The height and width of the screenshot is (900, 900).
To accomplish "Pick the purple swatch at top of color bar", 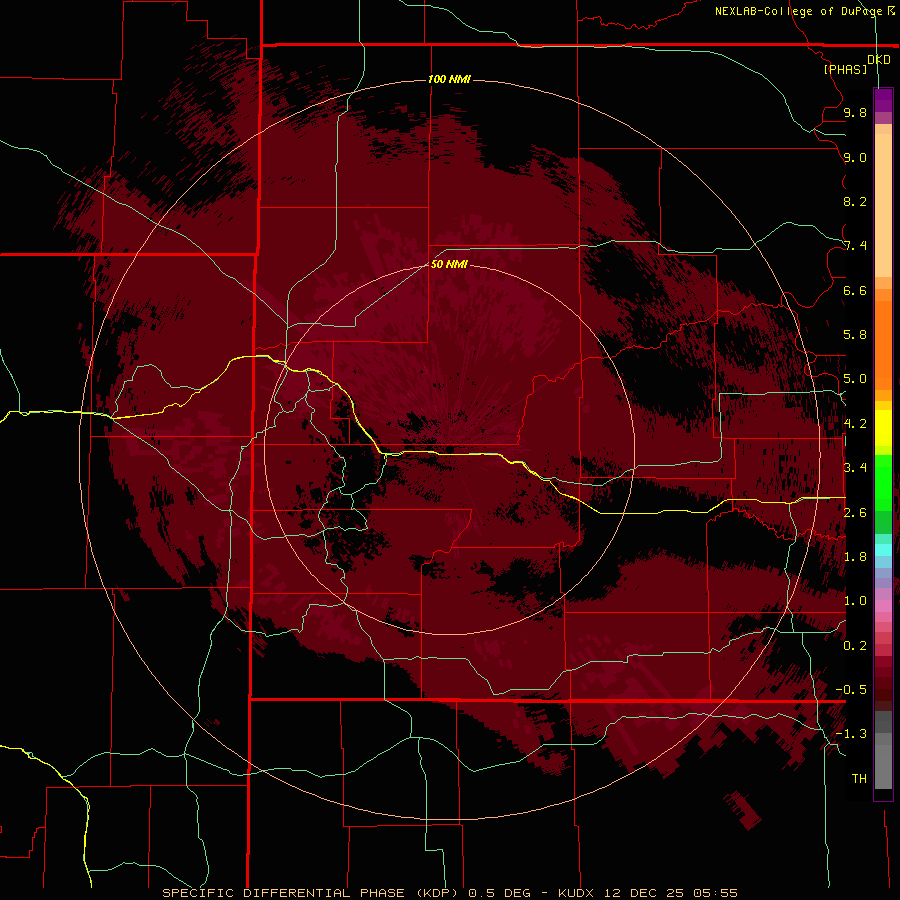I will tap(883, 100).
